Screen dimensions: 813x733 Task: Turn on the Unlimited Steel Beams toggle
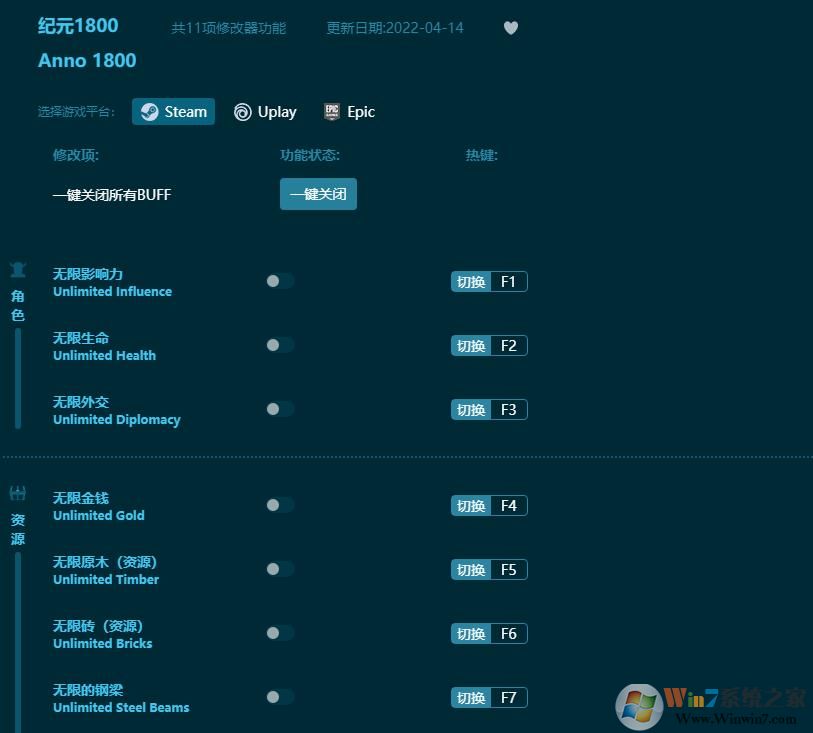tap(279, 697)
